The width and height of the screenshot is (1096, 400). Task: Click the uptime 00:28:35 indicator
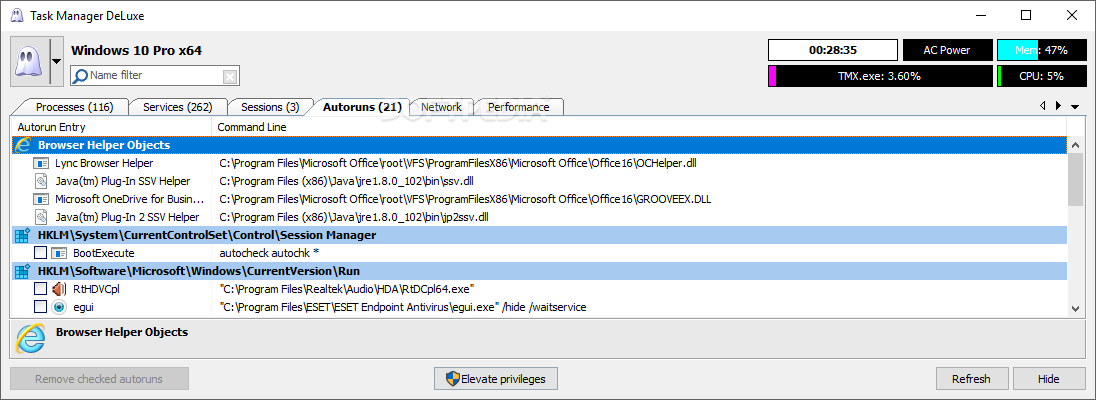pos(832,50)
